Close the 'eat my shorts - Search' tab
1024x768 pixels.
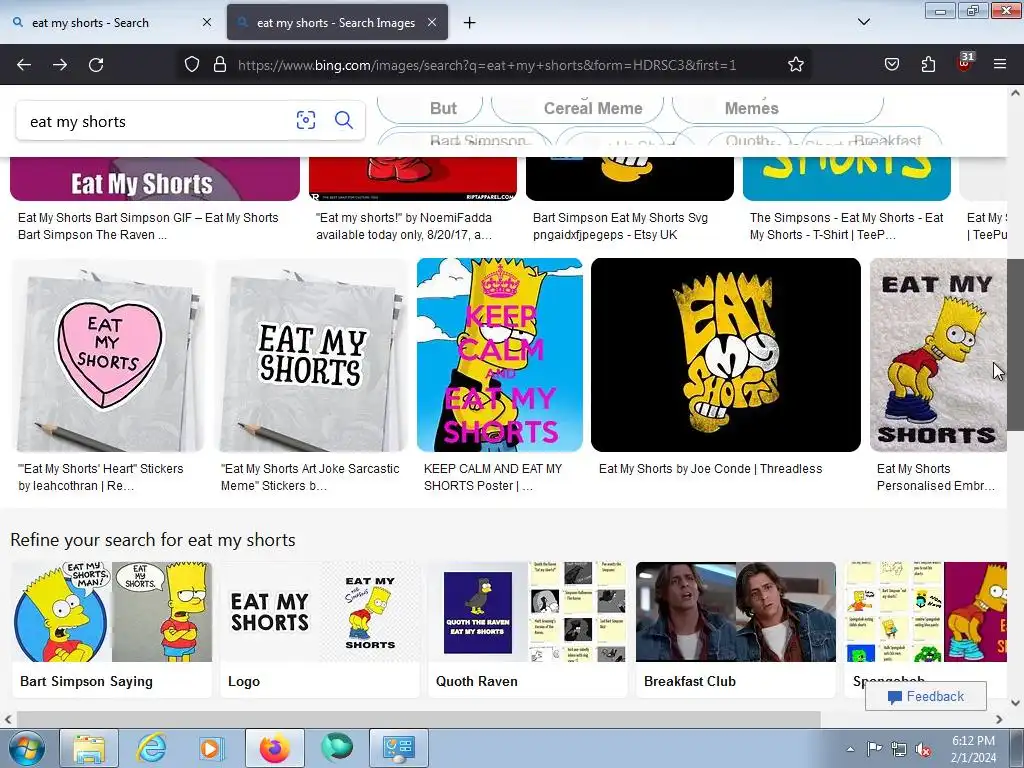(207, 22)
